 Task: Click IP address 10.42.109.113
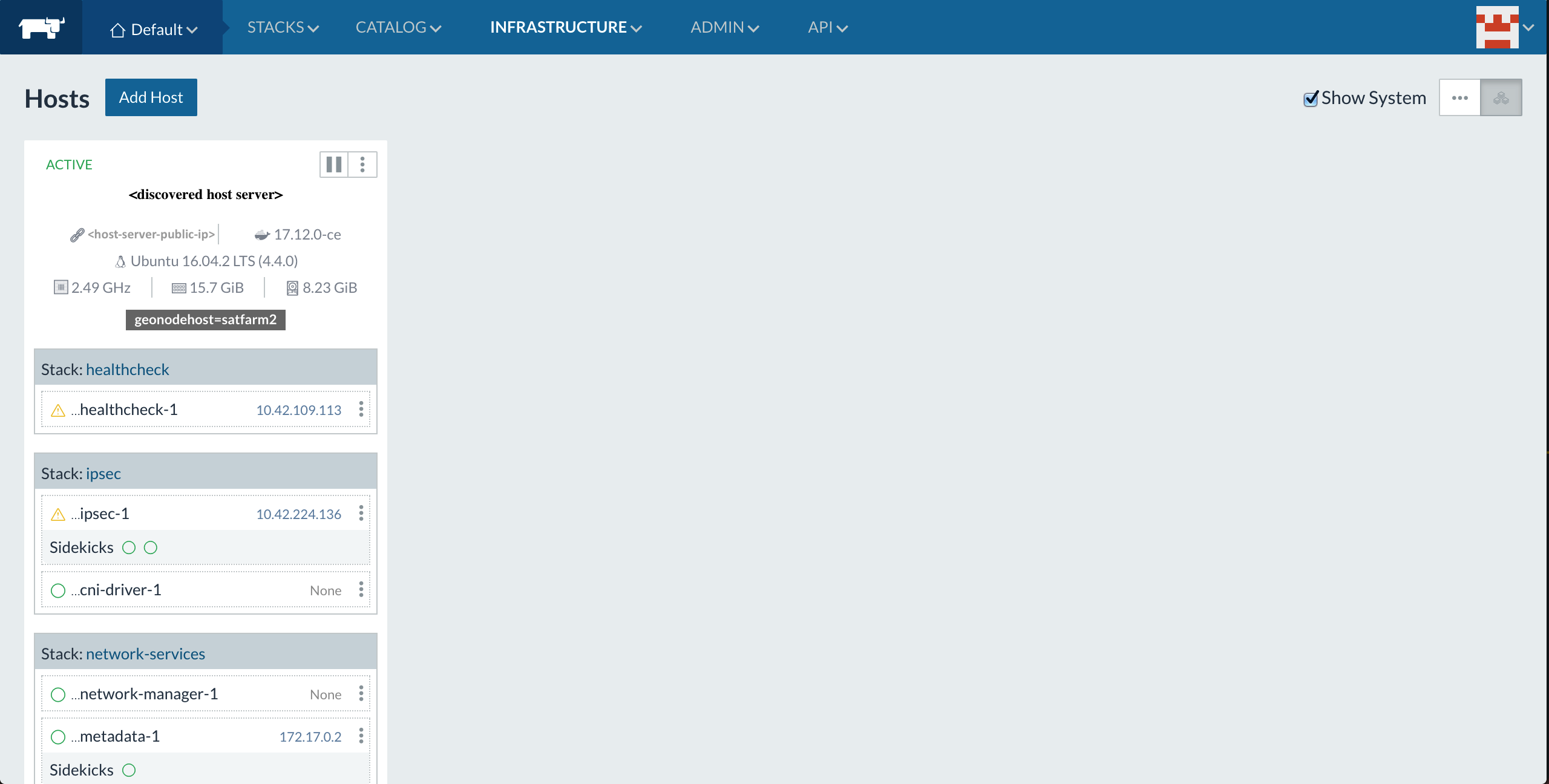(299, 410)
